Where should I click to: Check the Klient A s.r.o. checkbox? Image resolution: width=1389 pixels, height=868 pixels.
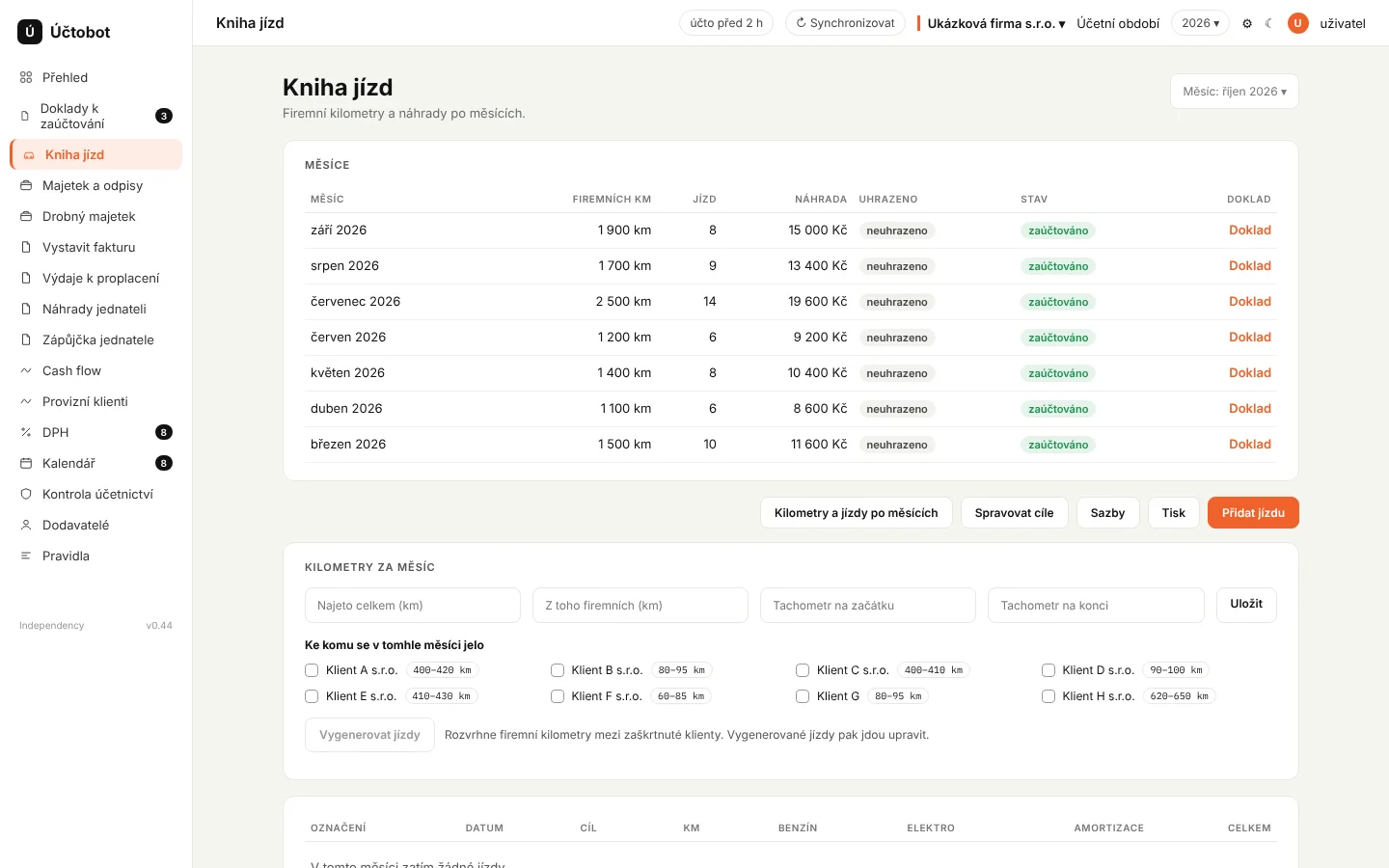pyautogui.click(x=312, y=670)
